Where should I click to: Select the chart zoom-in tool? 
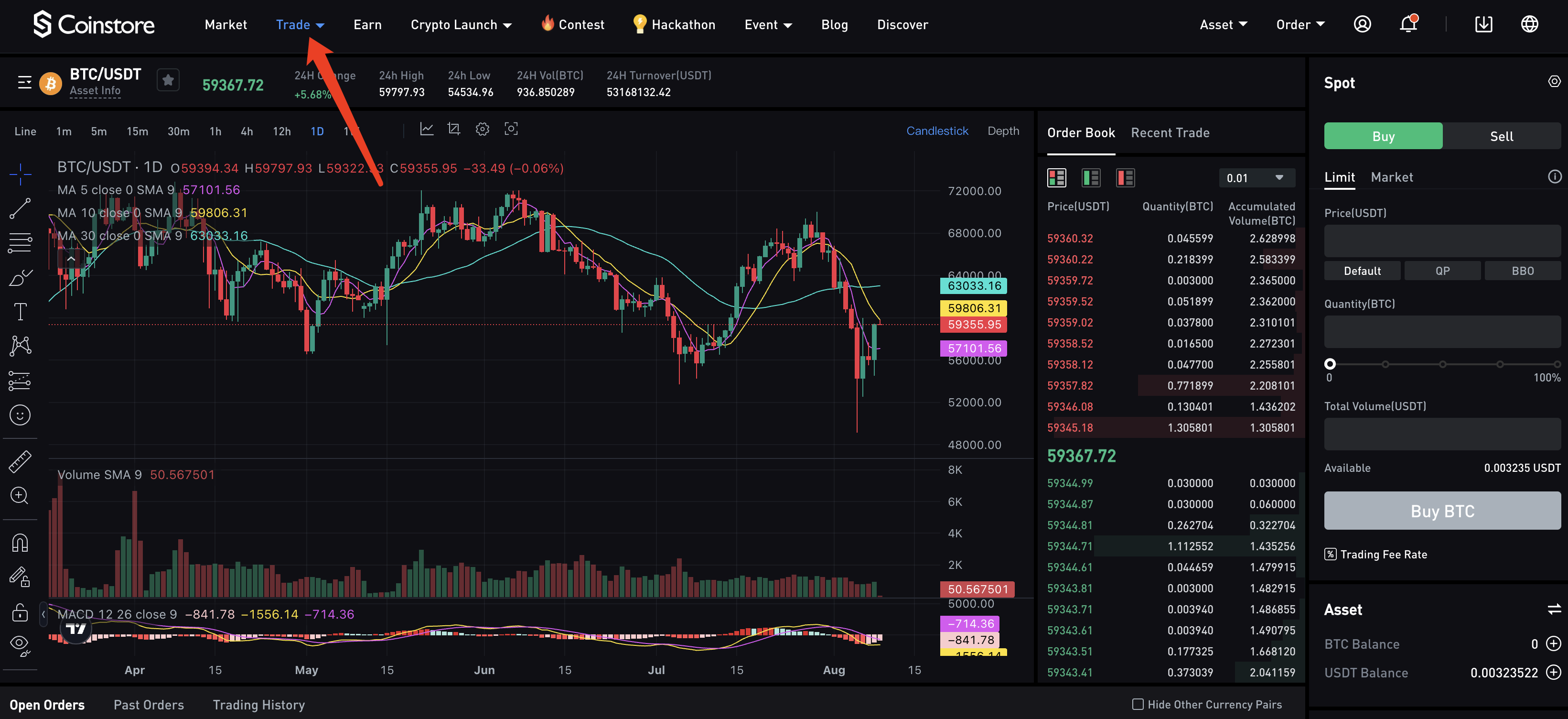20,495
